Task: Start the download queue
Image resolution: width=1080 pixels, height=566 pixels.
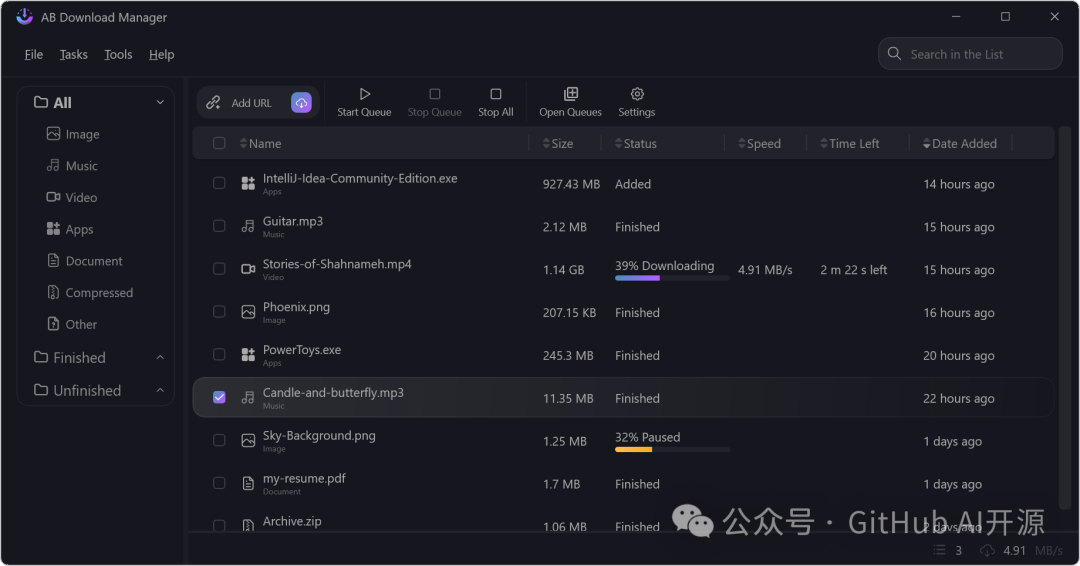Action: pyautogui.click(x=364, y=102)
